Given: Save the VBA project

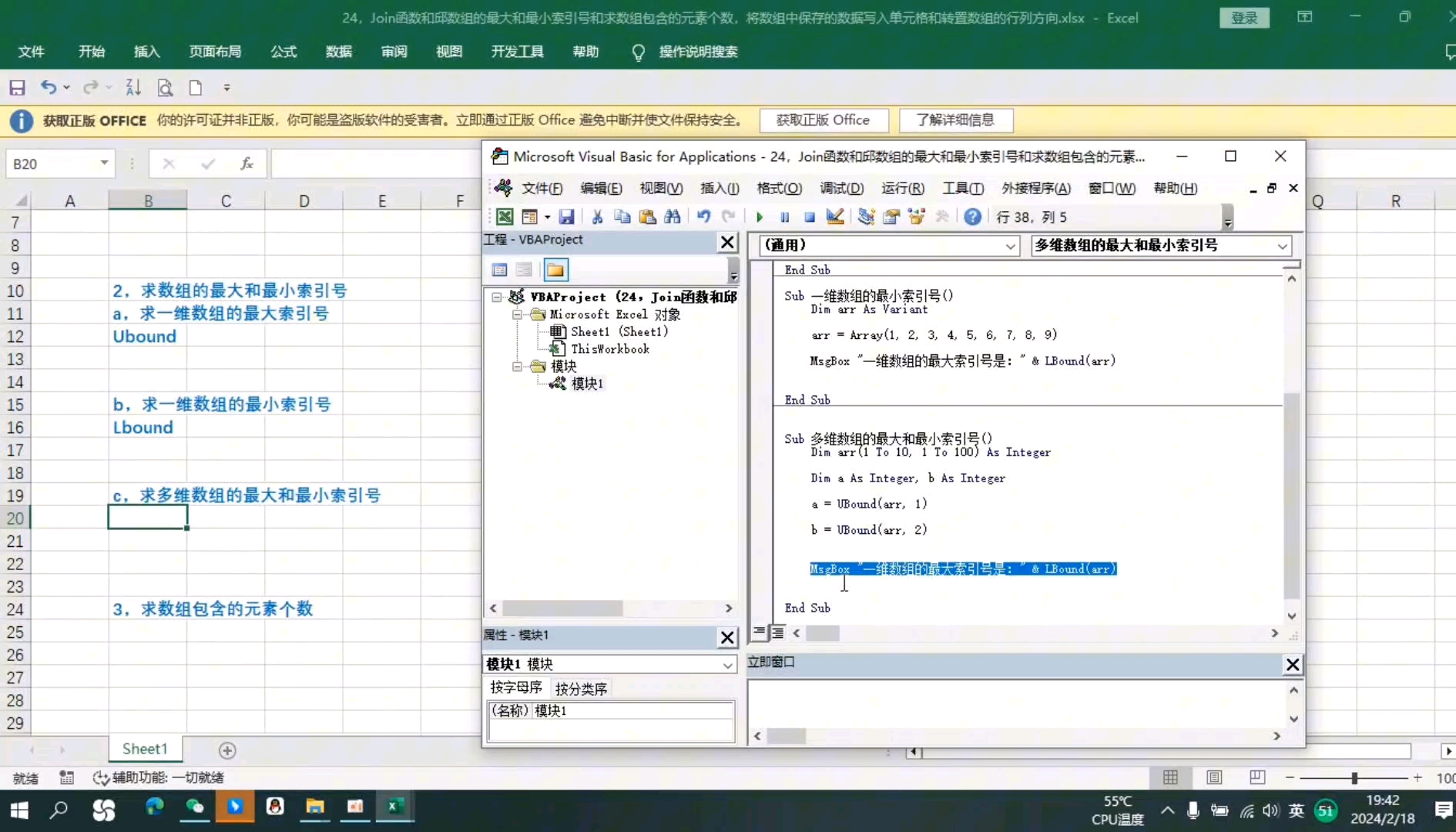Looking at the screenshot, I should (x=568, y=216).
